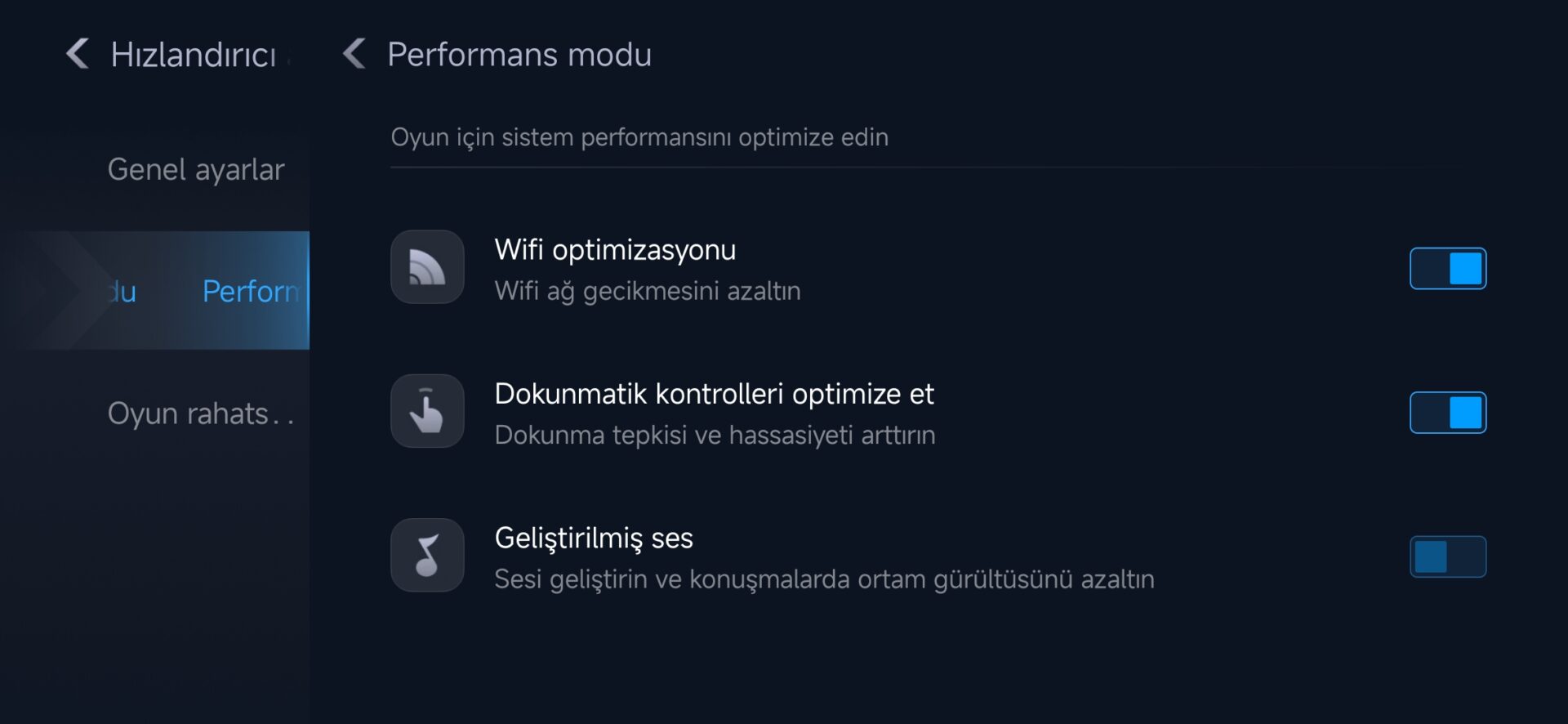The height and width of the screenshot is (724, 1568).
Task: Click the Wifi ağ gecikmesini azaltın description
Action: [648, 291]
